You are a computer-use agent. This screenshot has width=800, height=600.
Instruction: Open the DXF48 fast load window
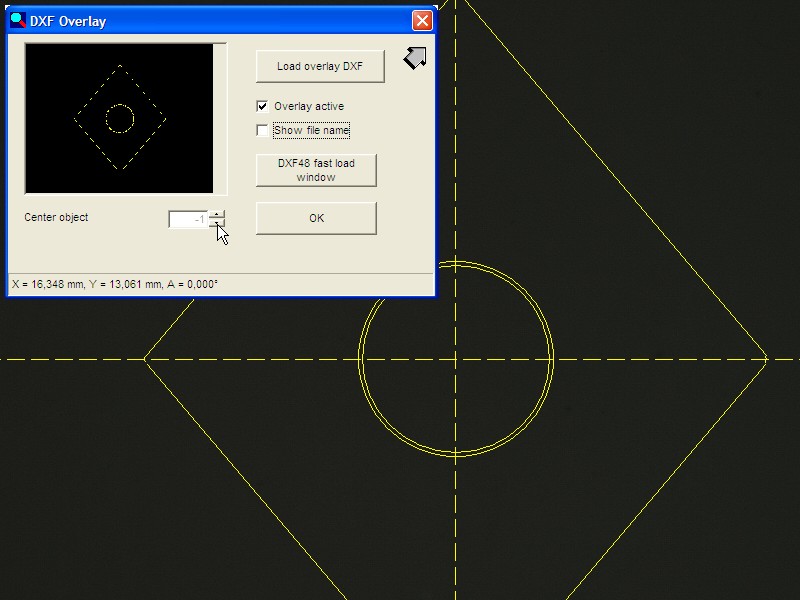pos(316,170)
